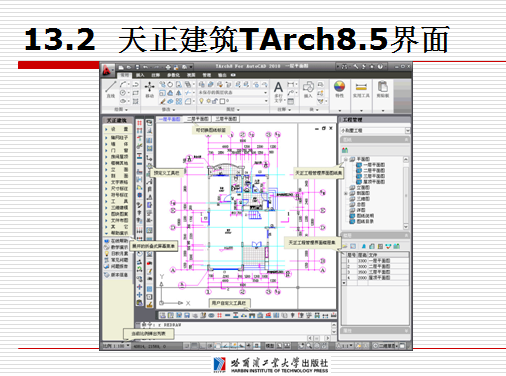
Task: Click the open folder icon in 楼层 toolbar
Action: click(345, 246)
